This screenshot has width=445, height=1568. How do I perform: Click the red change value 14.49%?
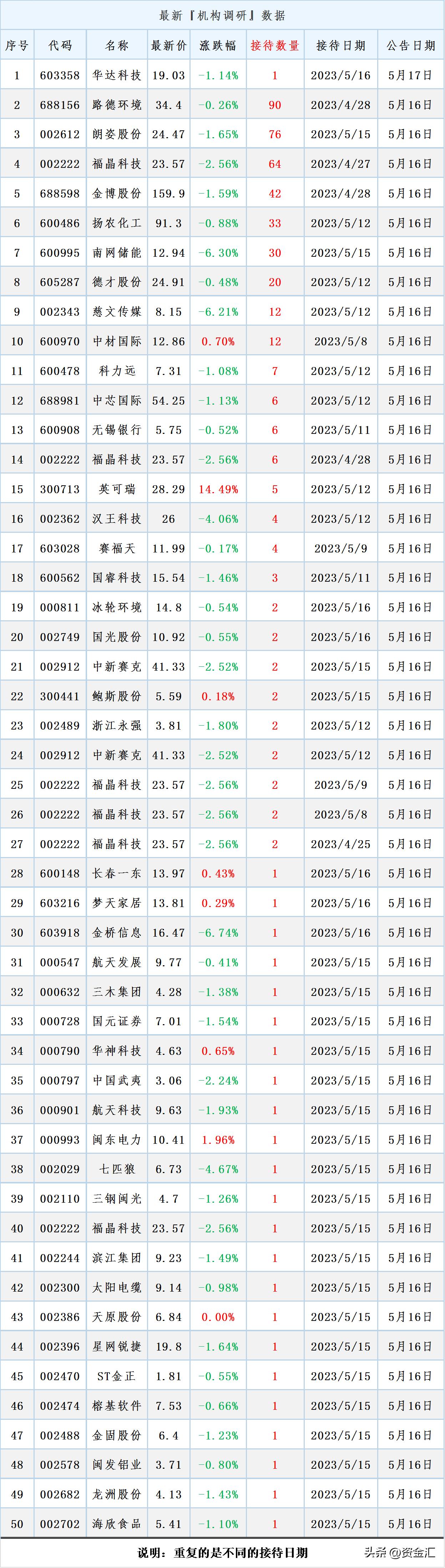(x=218, y=489)
